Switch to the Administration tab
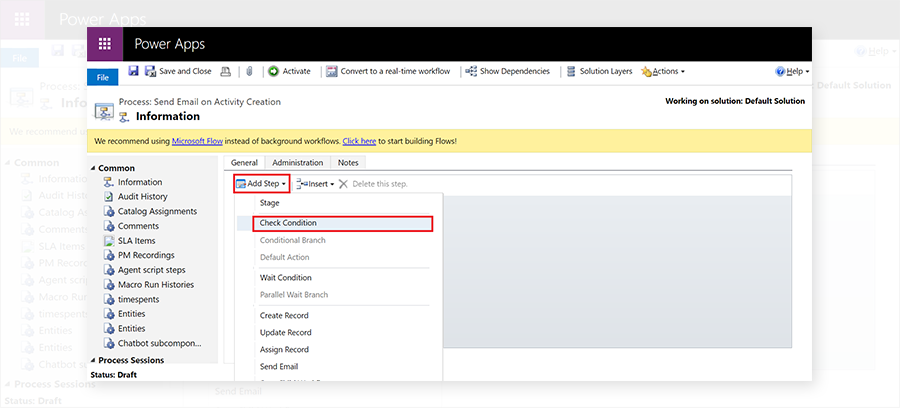 (298, 162)
